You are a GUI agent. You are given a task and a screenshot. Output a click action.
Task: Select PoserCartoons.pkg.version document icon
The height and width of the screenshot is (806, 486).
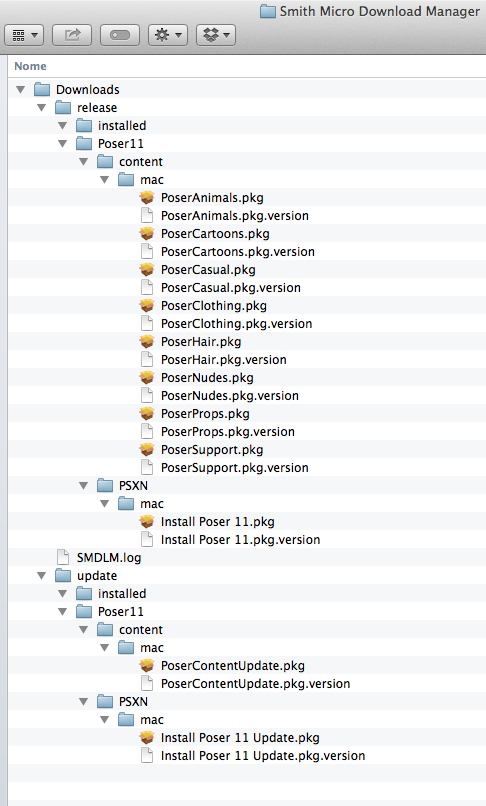click(x=147, y=251)
